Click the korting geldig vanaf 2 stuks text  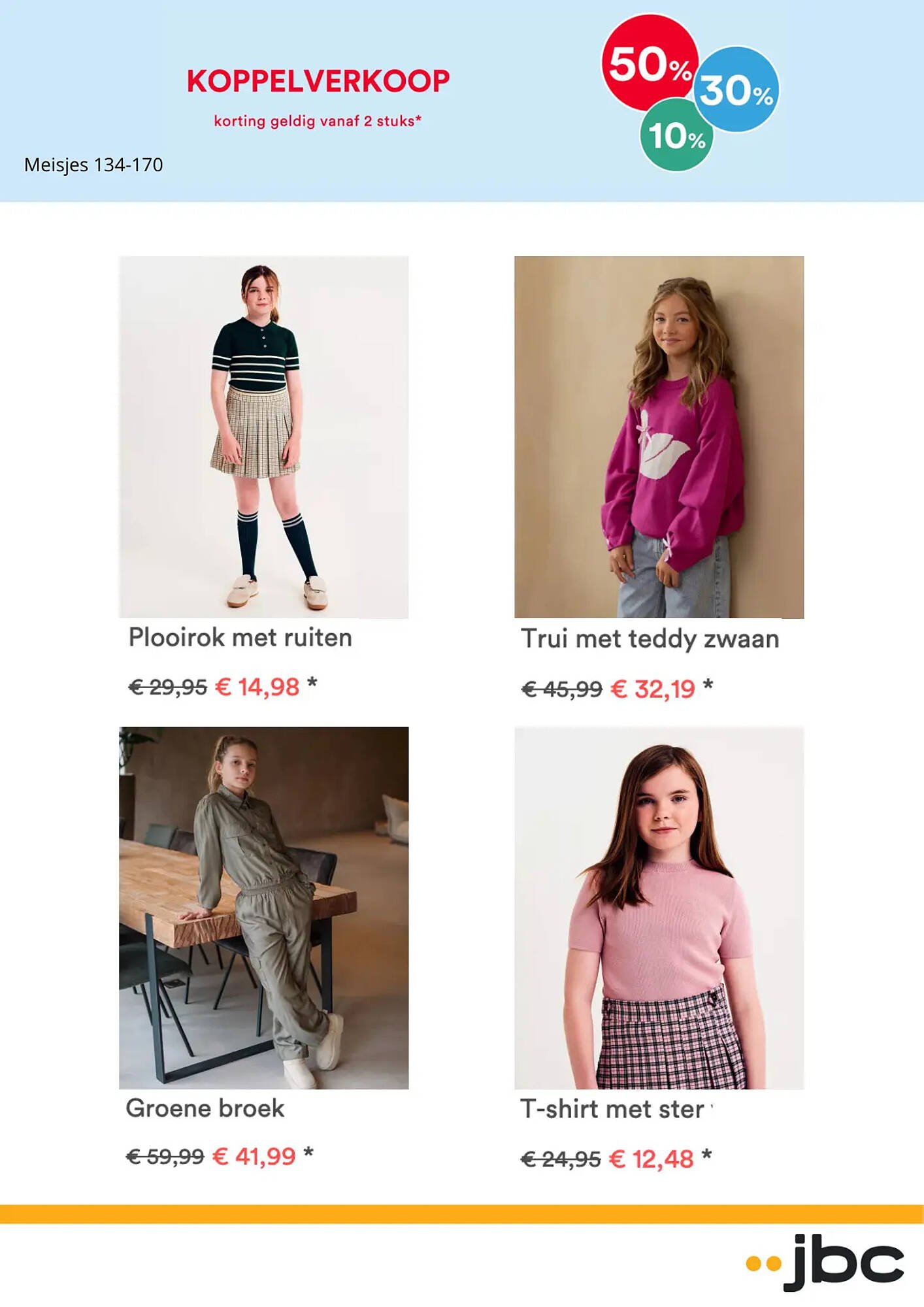tap(318, 121)
